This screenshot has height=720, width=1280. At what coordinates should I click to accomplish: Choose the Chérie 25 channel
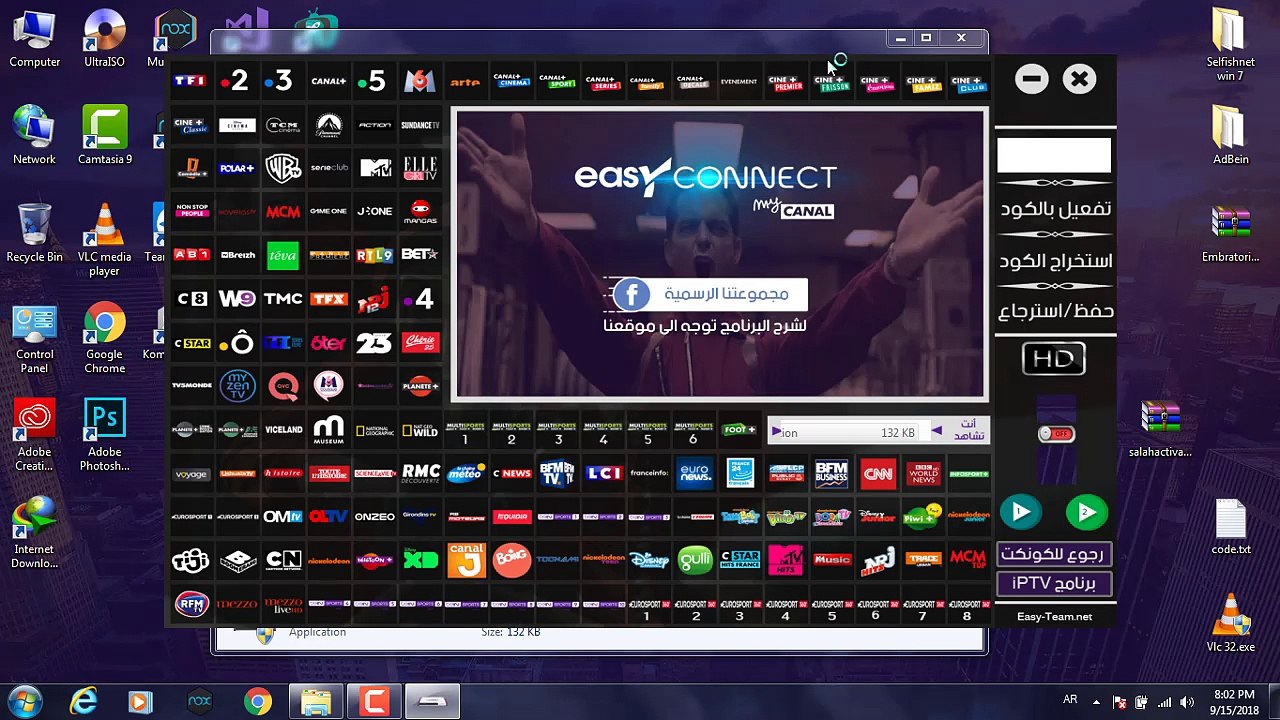pos(420,342)
